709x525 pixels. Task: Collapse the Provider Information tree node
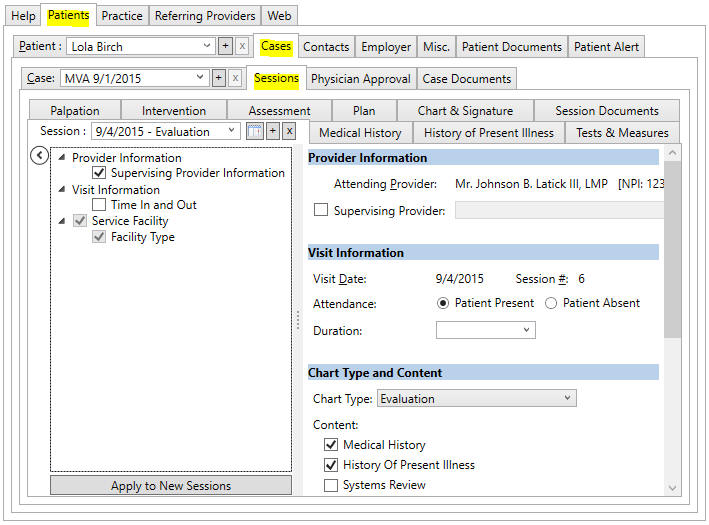click(x=62, y=158)
